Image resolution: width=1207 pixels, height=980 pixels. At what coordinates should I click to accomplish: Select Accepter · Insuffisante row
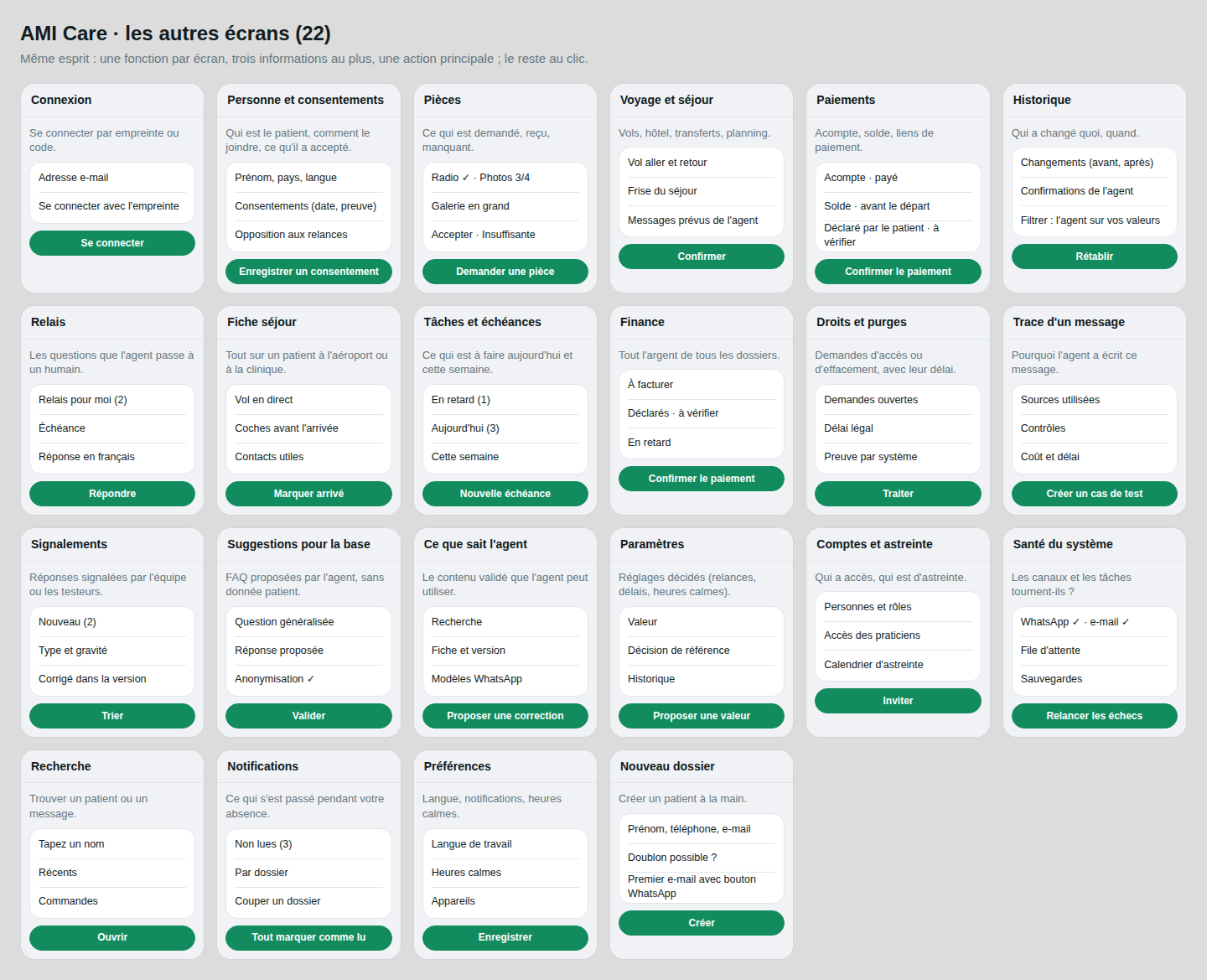[x=505, y=235]
